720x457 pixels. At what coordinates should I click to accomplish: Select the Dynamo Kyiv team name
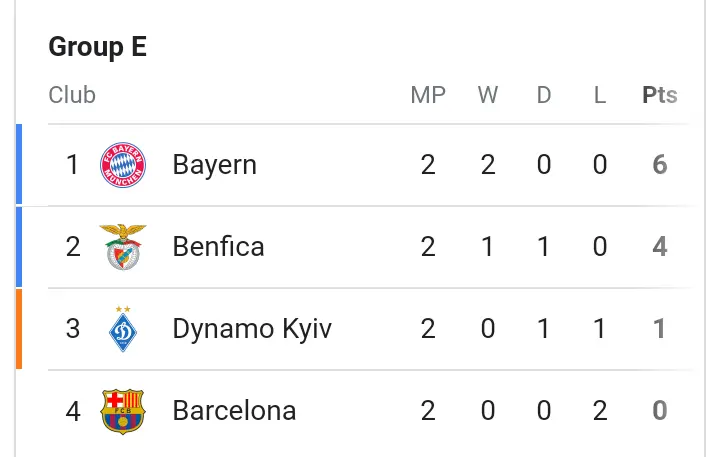click(x=252, y=329)
